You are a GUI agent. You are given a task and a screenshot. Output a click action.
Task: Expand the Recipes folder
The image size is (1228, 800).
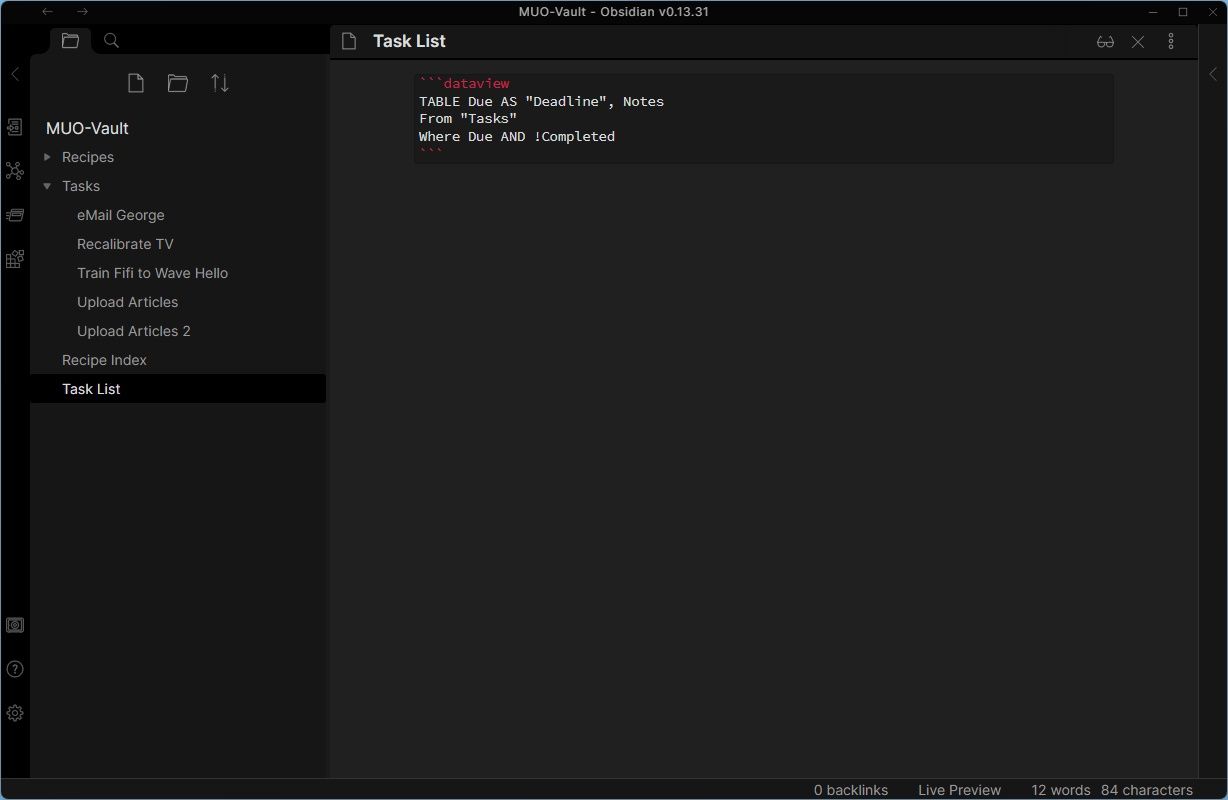tap(47, 157)
